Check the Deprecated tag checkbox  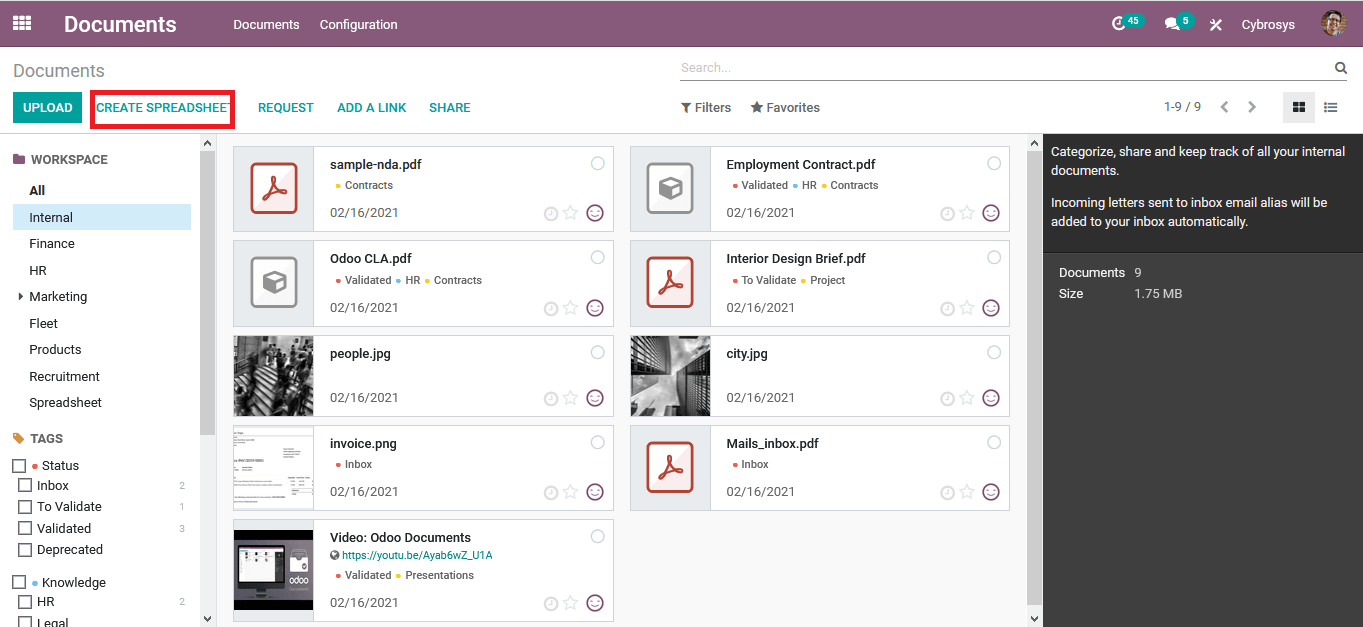point(25,550)
